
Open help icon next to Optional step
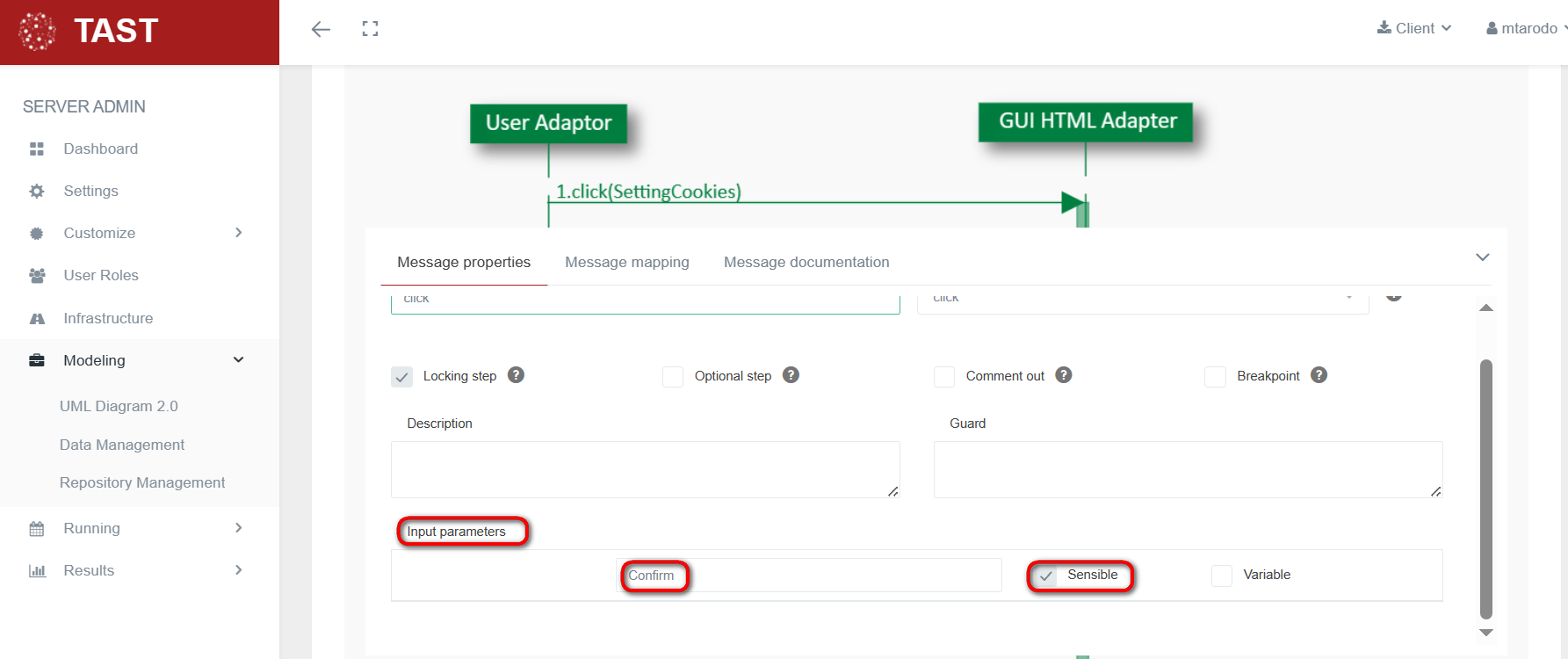(x=791, y=375)
